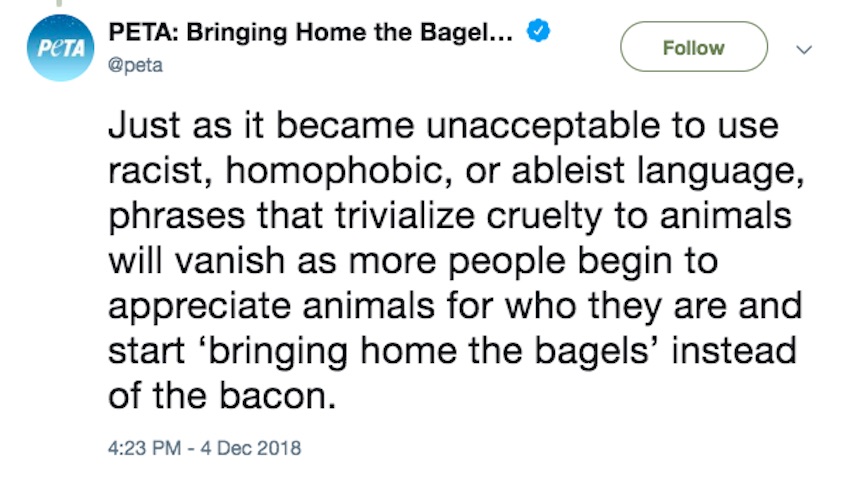
Task: Click the blue verified checkmark badge
Action: [x=538, y=31]
